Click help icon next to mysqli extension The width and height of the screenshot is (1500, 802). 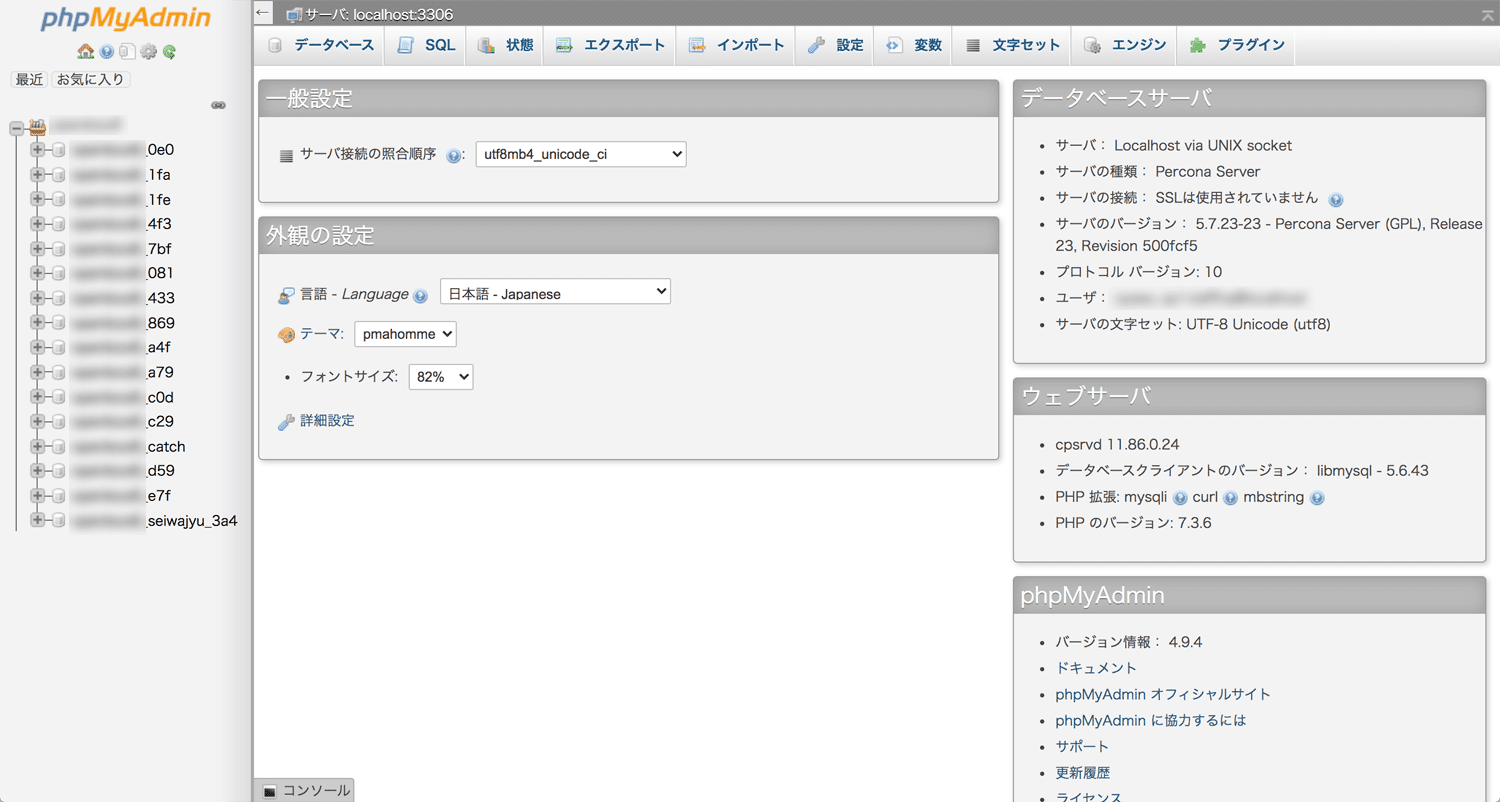(1180, 498)
